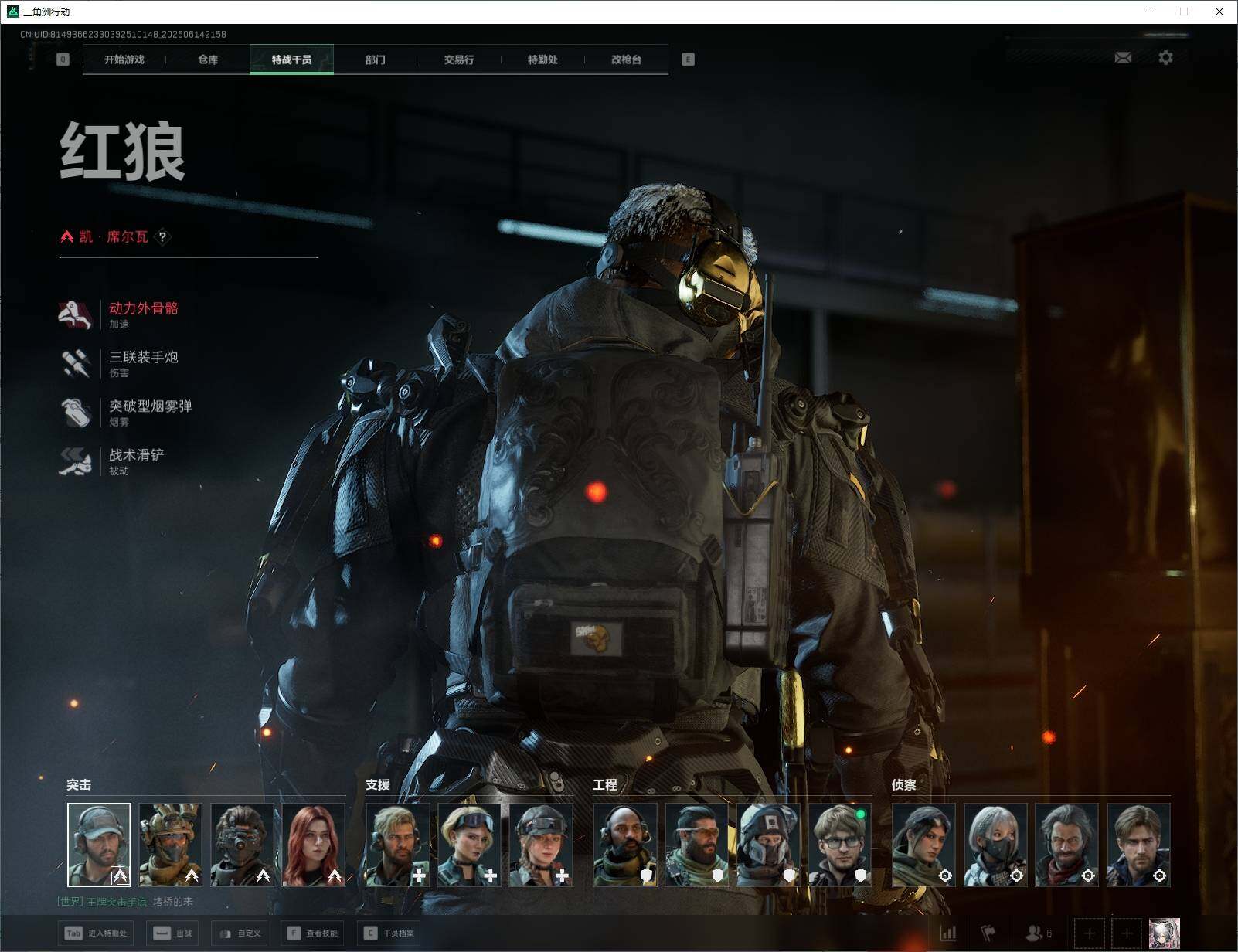Click the question mark next to 凯·席尔瓦
Image resolution: width=1238 pixels, height=952 pixels.
tap(162, 236)
